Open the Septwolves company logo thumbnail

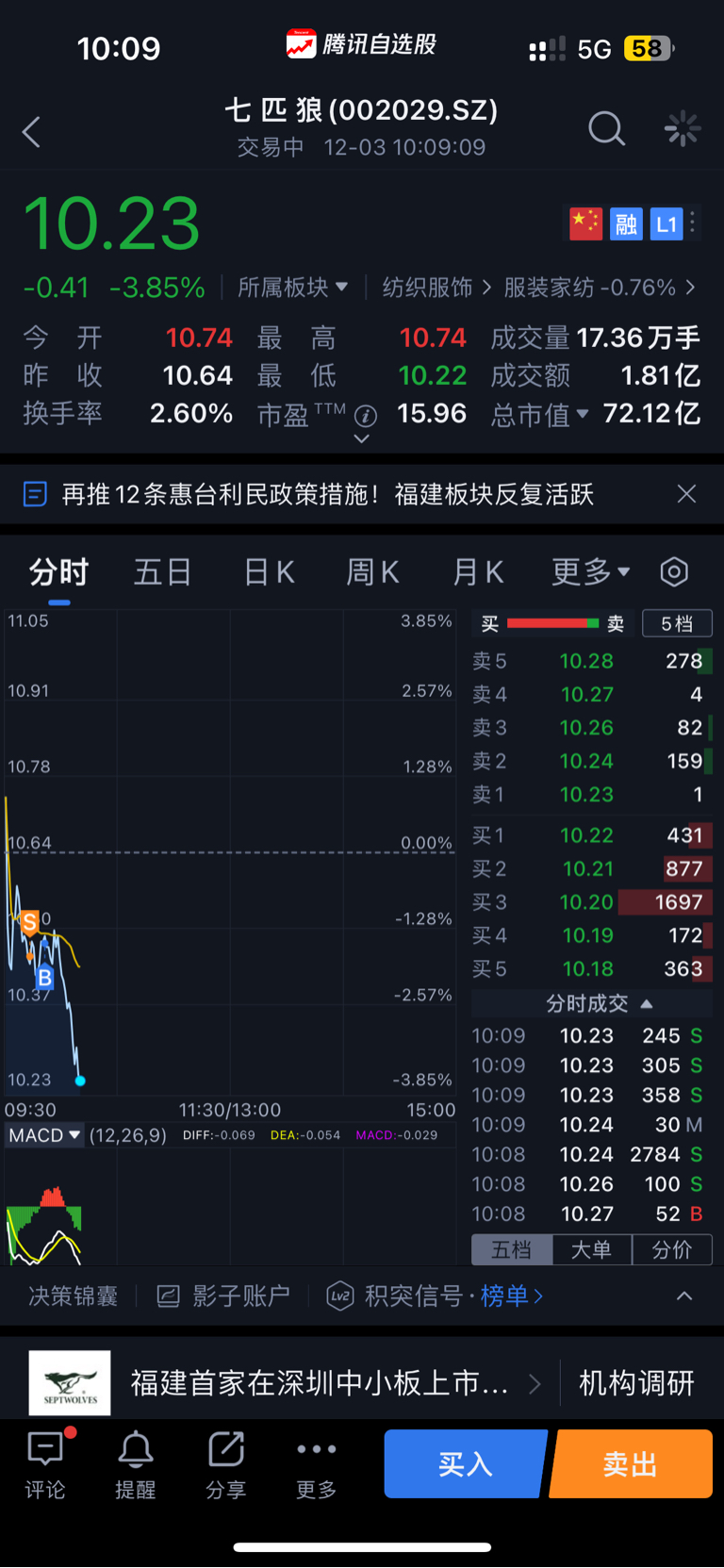coord(70,1383)
